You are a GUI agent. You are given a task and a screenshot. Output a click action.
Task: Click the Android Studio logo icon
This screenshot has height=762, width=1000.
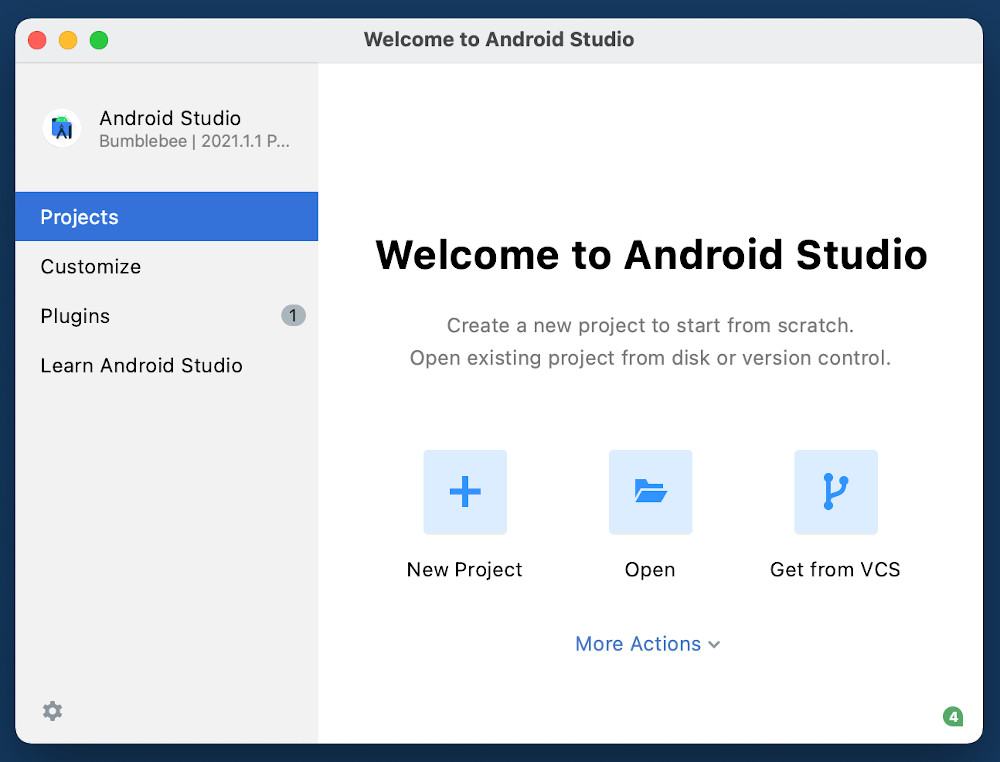tap(61, 128)
